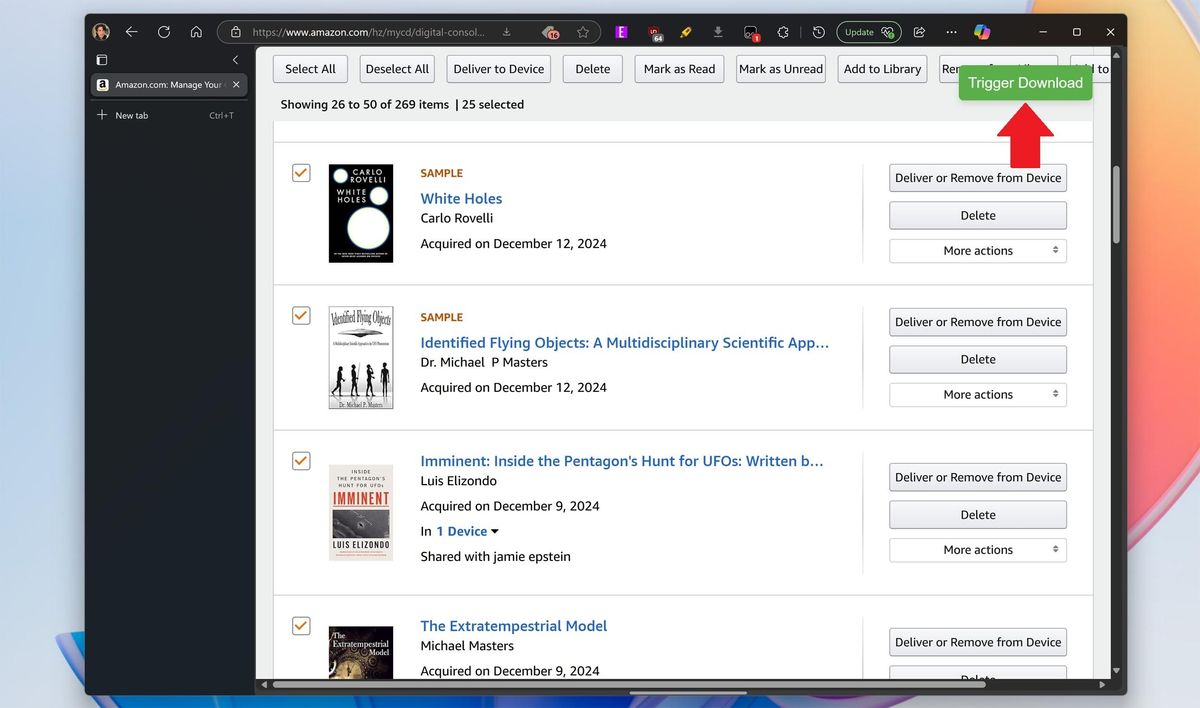Click 'Shared with jamie epstein' text
The height and width of the screenshot is (708, 1200).
496,556
